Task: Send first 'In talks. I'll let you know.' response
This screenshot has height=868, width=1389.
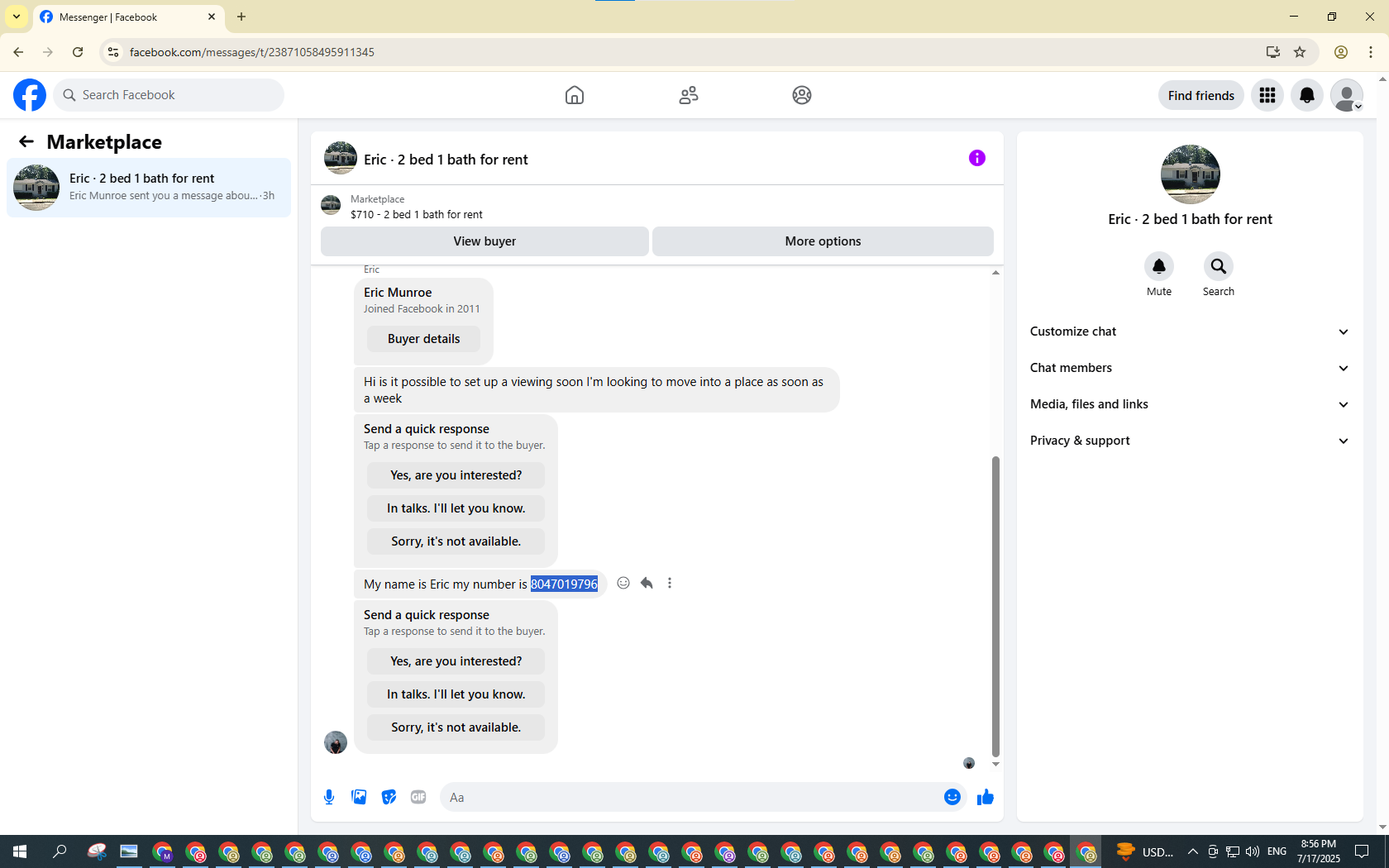Action: coord(456,508)
